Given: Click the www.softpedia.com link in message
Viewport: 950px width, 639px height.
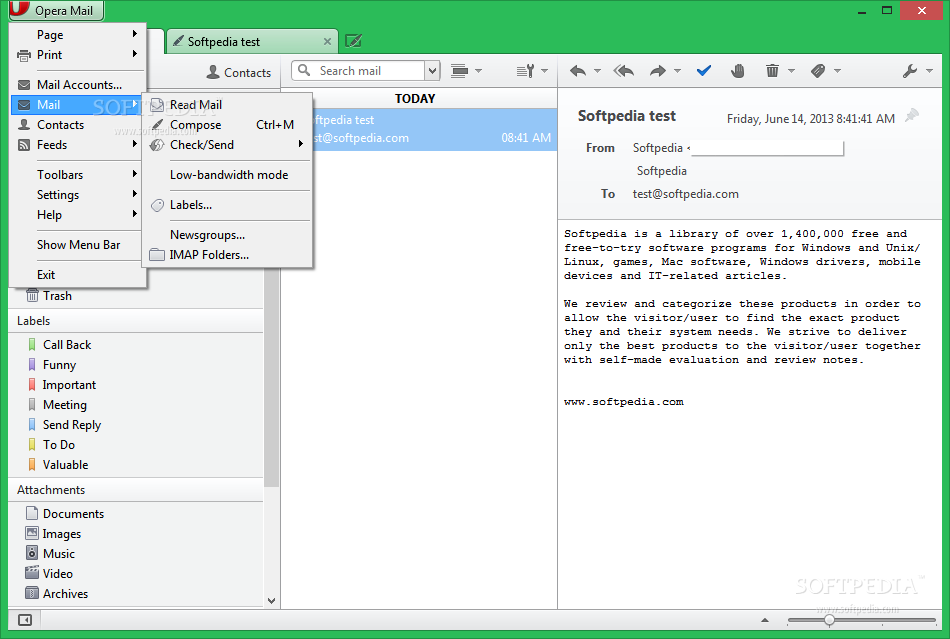Looking at the screenshot, I should click(x=623, y=402).
